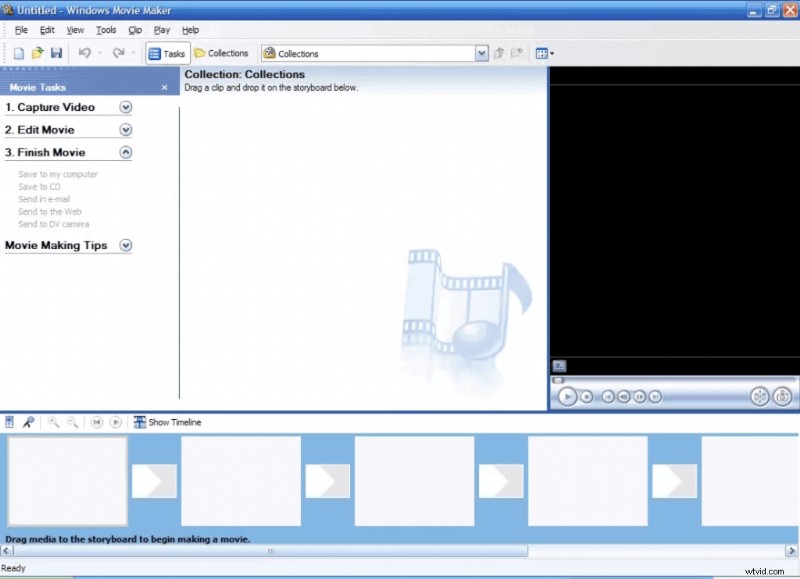
Task: Toggle the Collections pane button
Action: coord(221,53)
